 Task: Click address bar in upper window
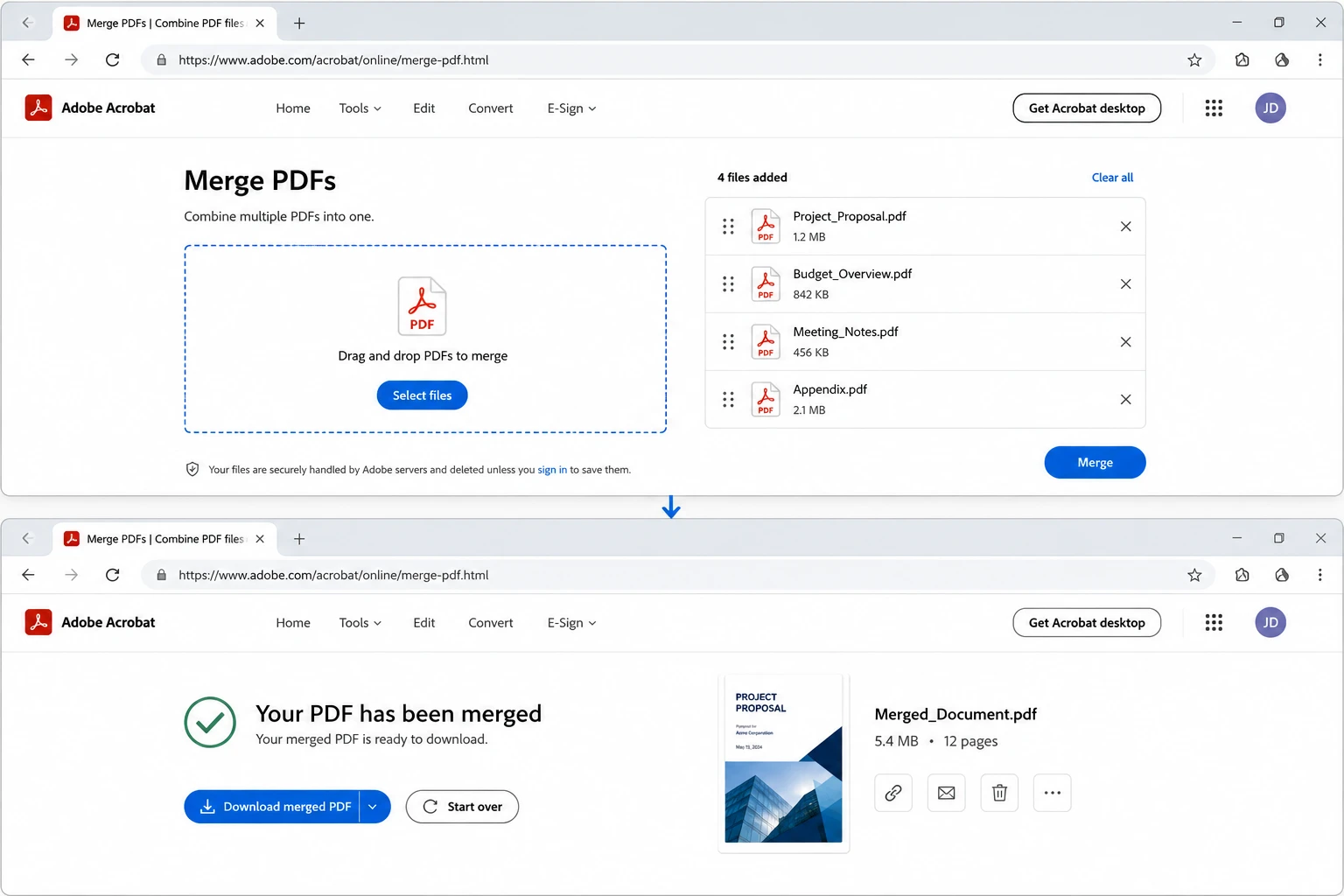pos(678,60)
